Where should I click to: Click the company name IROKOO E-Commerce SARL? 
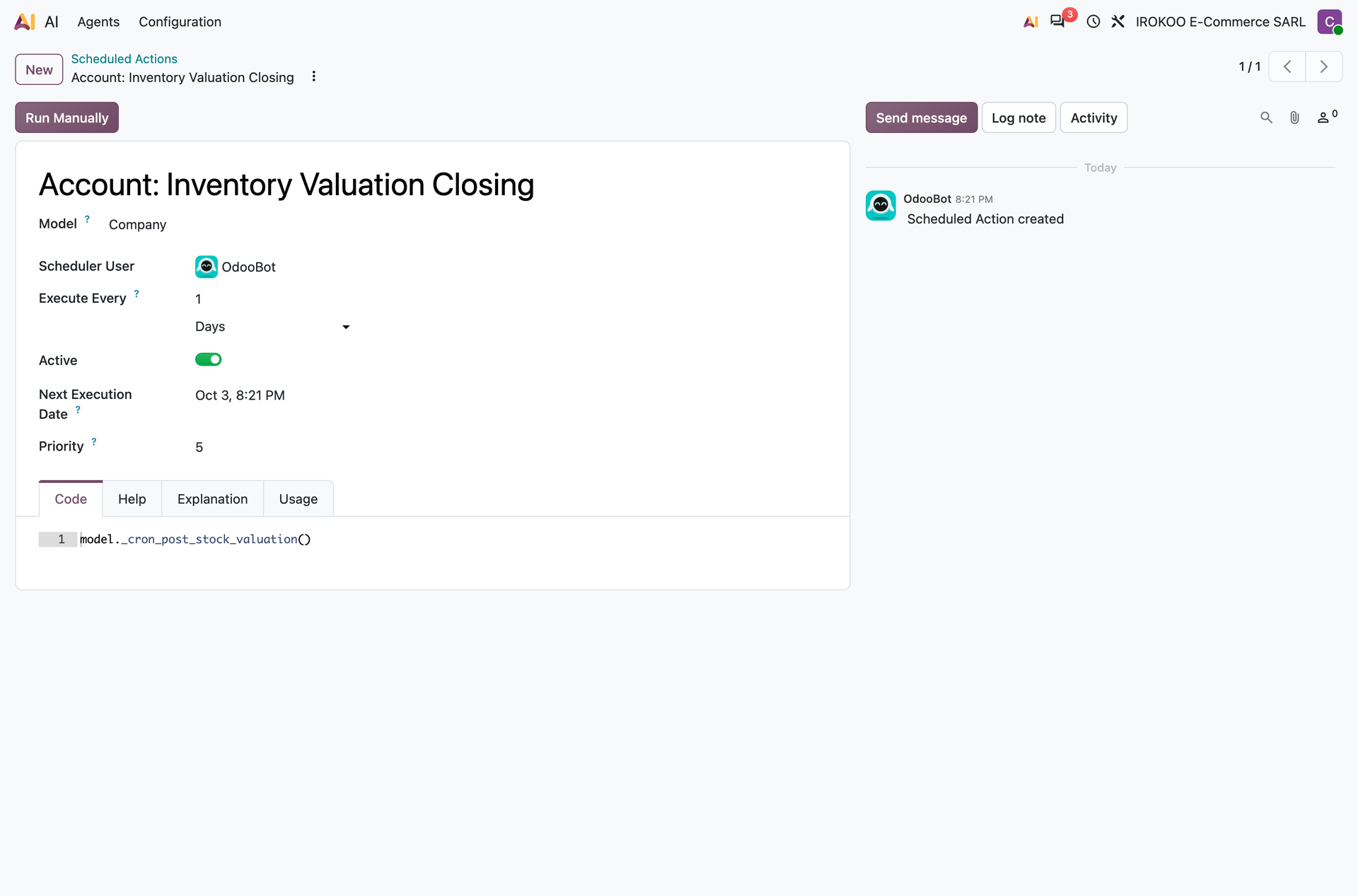coord(1220,22)
